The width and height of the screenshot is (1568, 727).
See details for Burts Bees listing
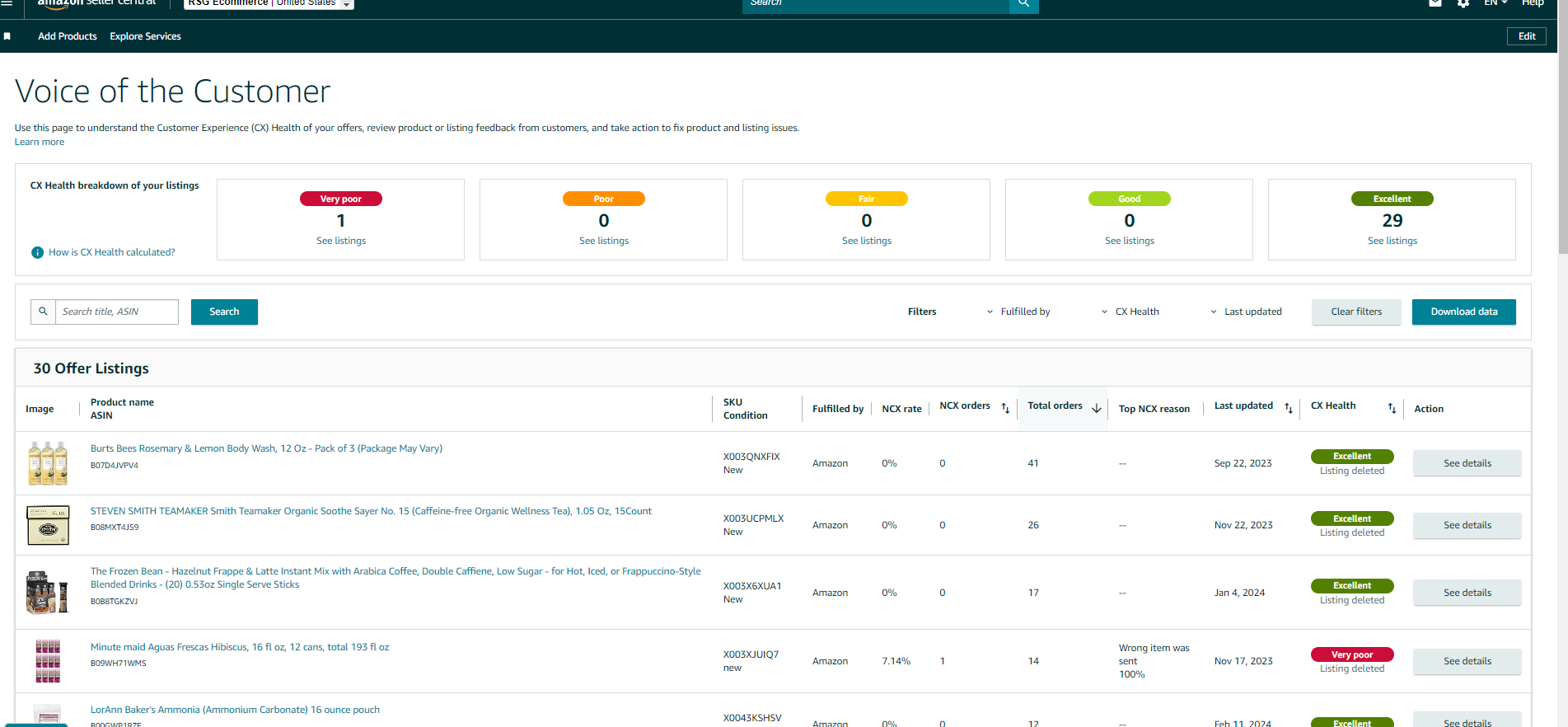click(x=1467, y=463)
